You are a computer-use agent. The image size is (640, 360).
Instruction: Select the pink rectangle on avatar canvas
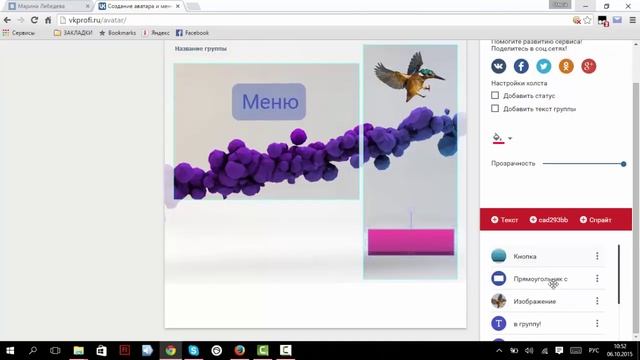click(x=411, y=242)
